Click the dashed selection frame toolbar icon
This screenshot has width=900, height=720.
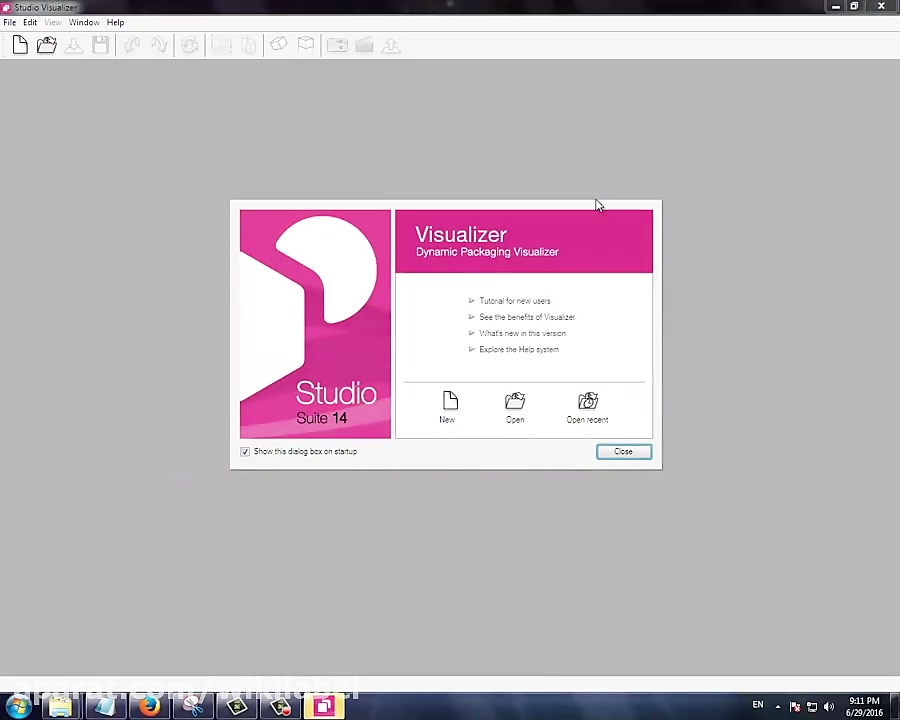pos(221,45)
